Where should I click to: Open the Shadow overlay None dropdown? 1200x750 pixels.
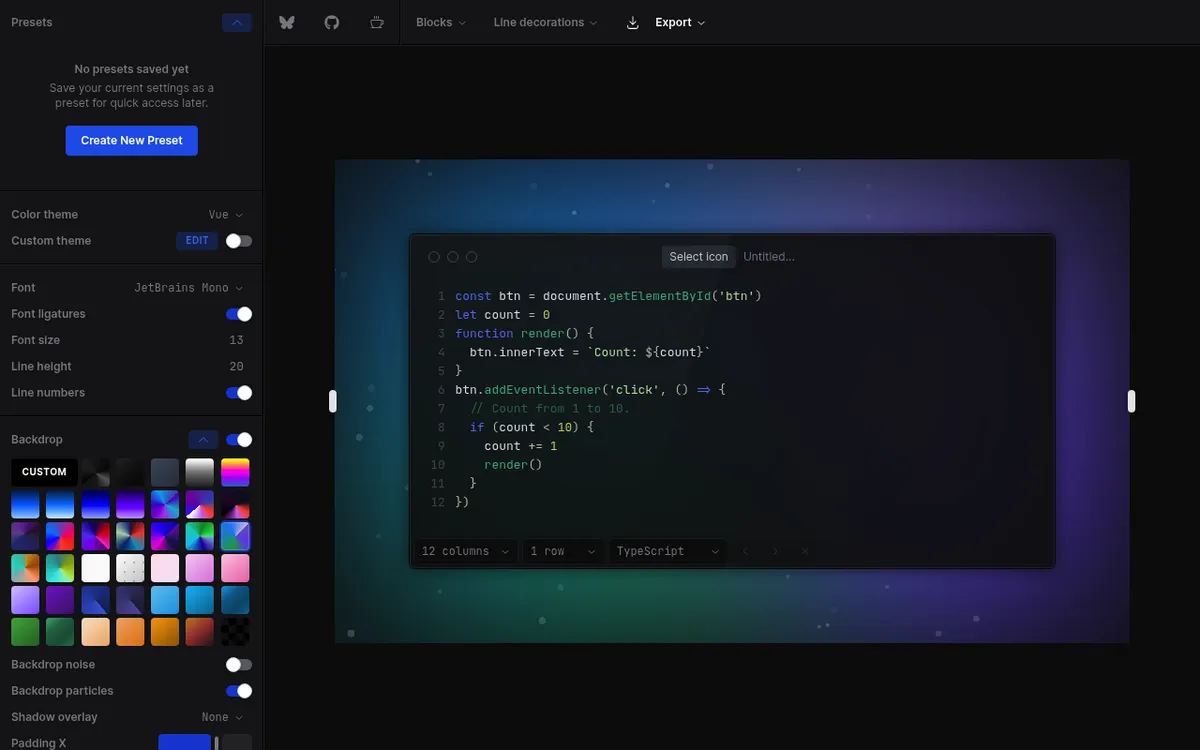click(222, 717)
